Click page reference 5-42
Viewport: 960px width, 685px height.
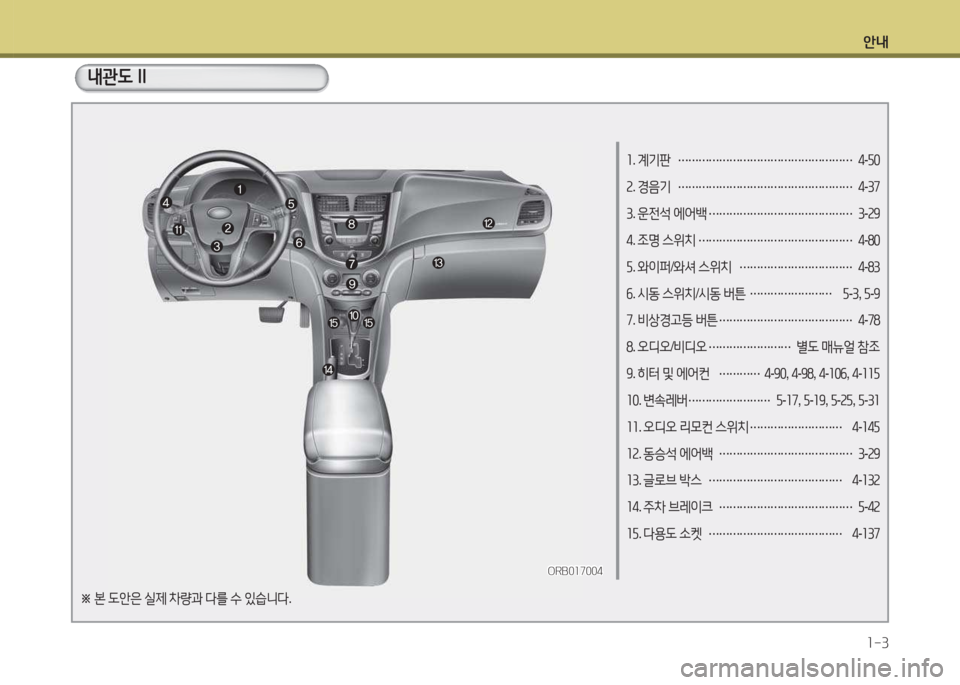869,507
